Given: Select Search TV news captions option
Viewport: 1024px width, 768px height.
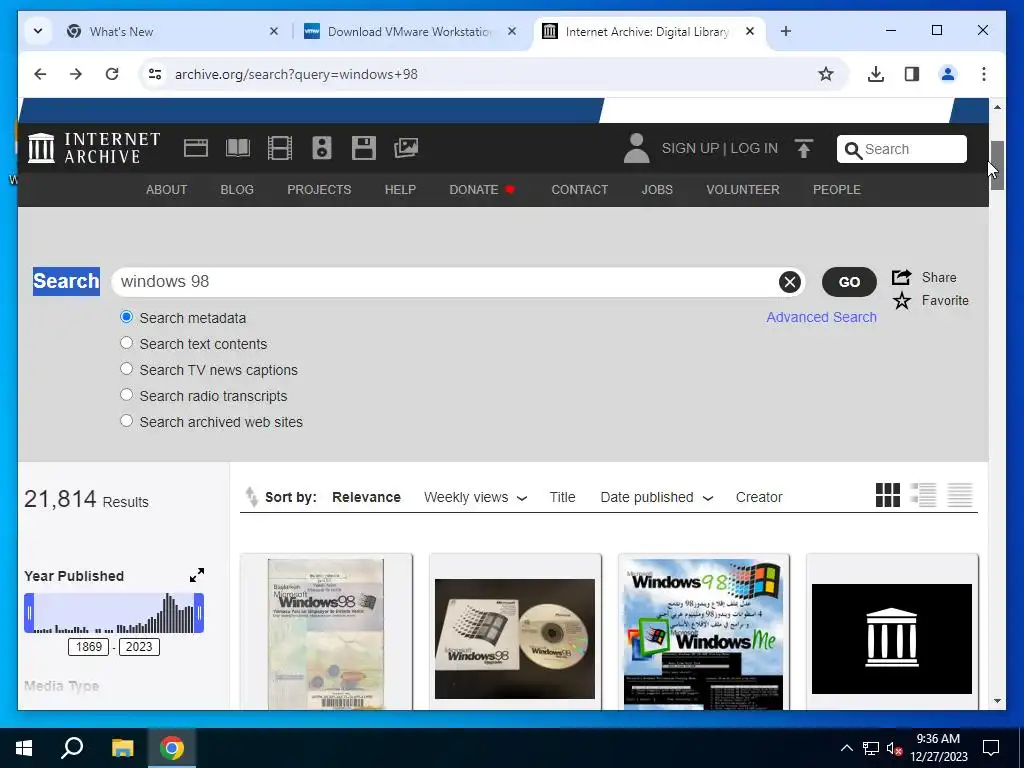Looking at the screenshot, I should (x=127, y=369).
